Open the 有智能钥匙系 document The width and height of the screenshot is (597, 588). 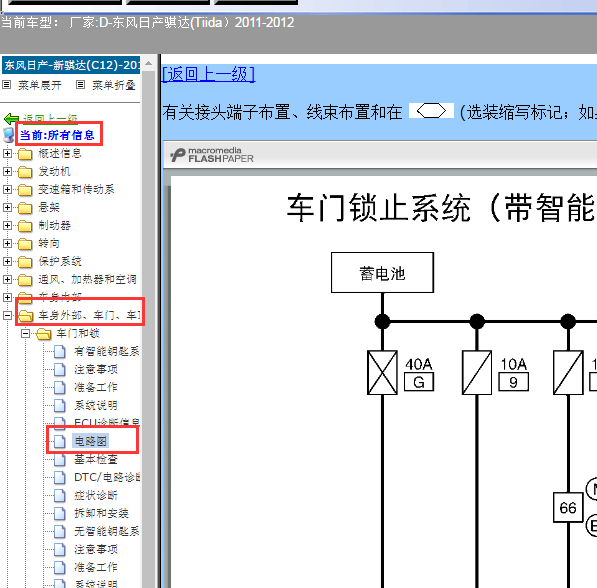pos(107,351)
